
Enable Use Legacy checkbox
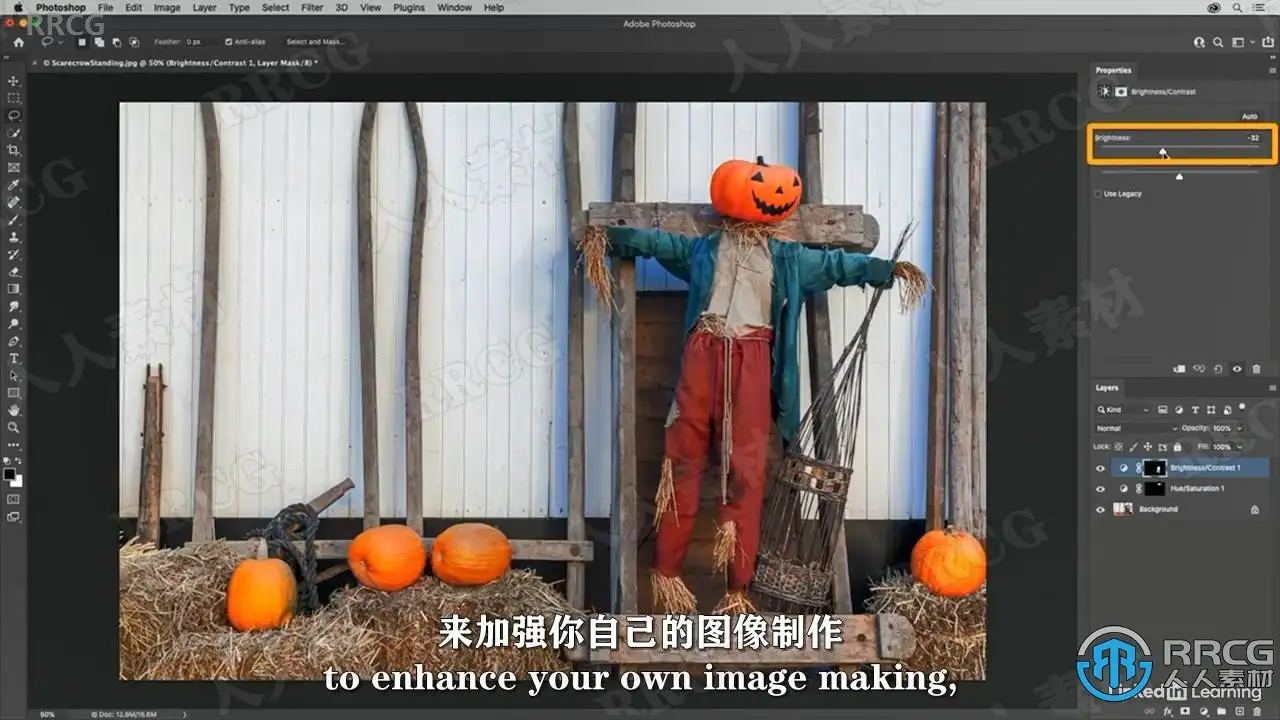pos(1098,194)
